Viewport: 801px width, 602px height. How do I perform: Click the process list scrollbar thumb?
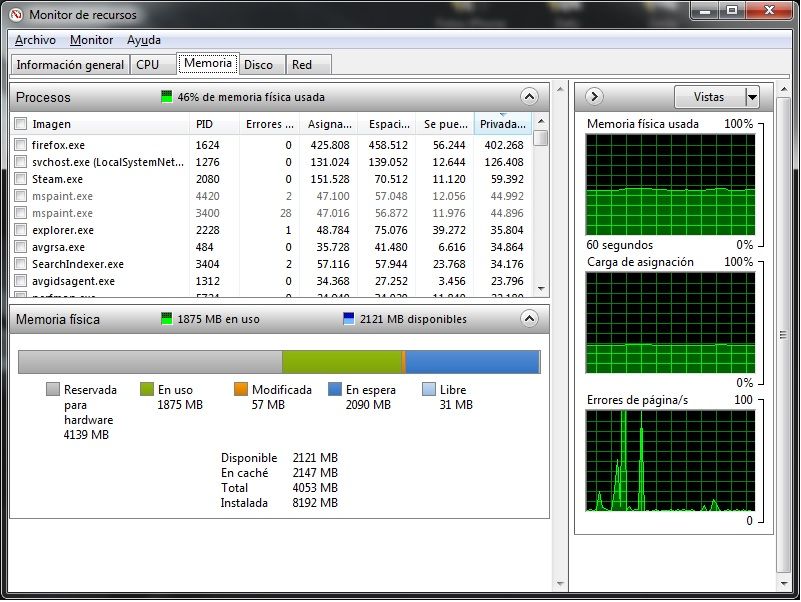(x=541, y=137)
